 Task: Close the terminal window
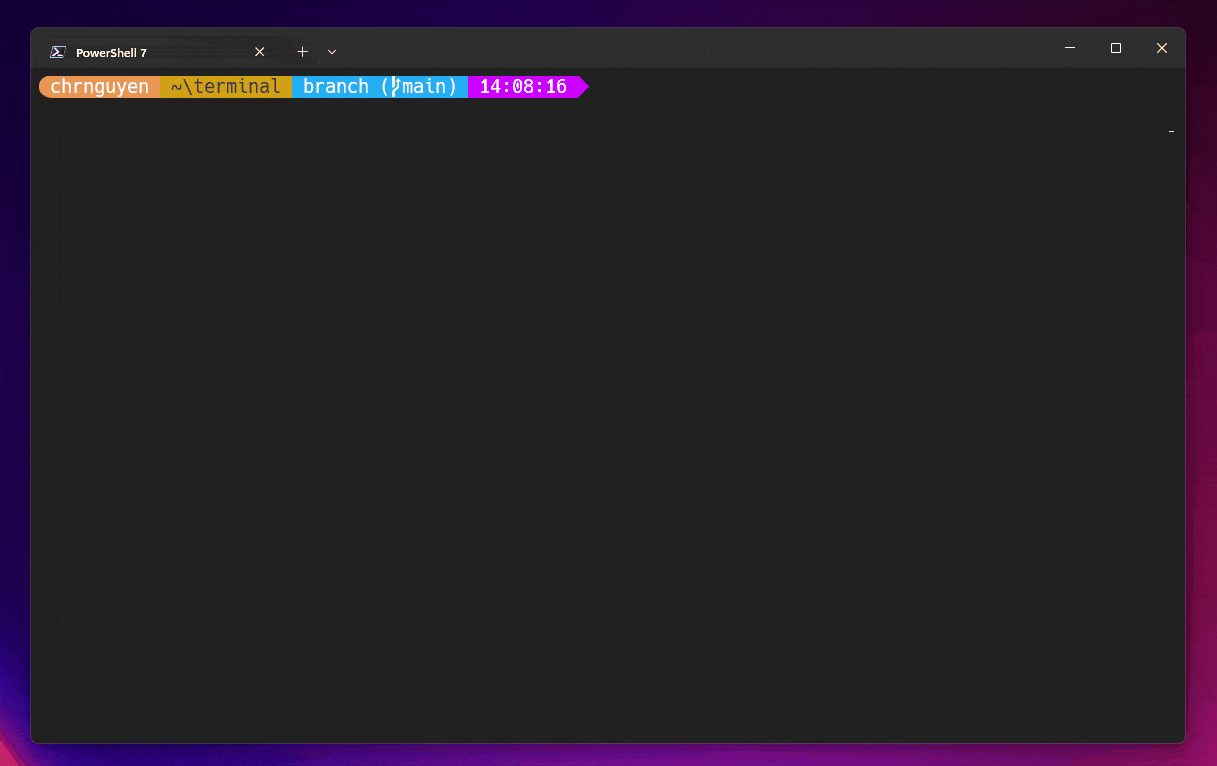(1162, 48)
